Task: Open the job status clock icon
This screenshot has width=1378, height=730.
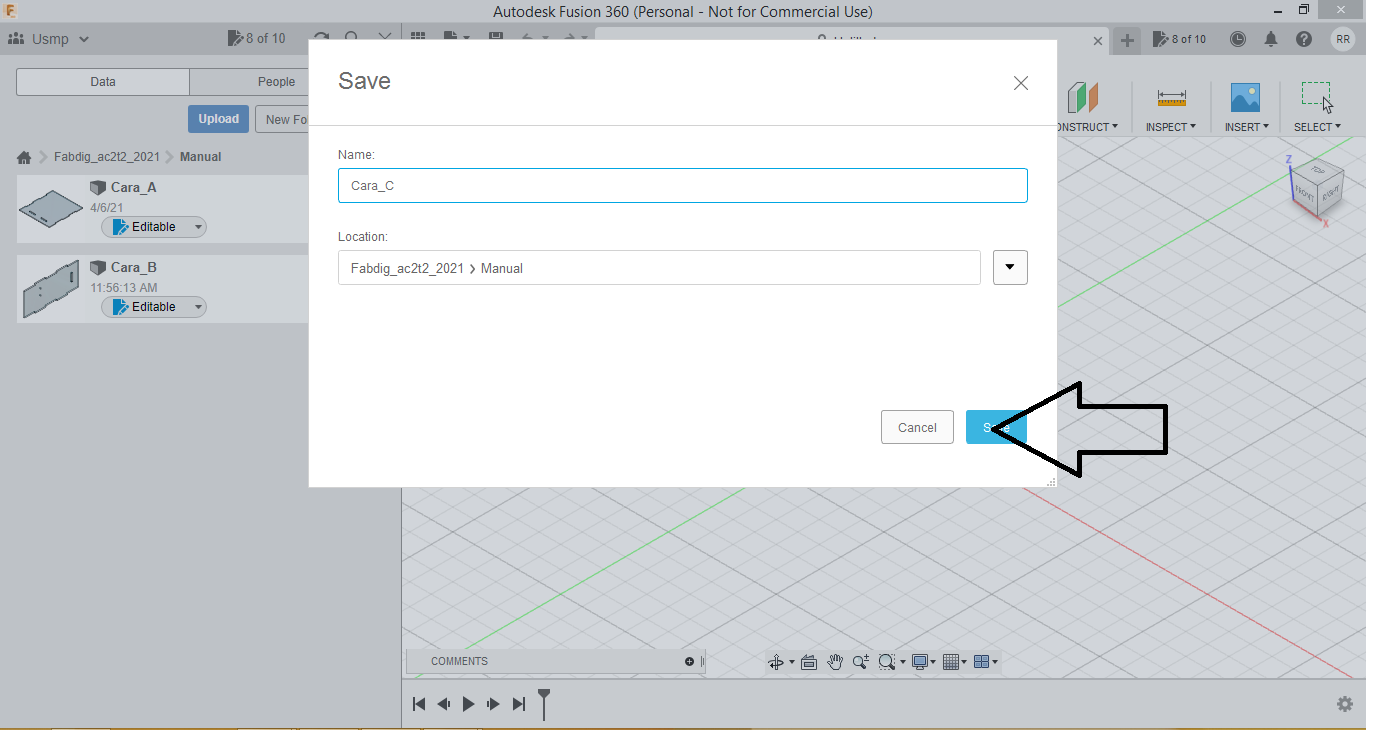Action: (x=1238, y=39)
